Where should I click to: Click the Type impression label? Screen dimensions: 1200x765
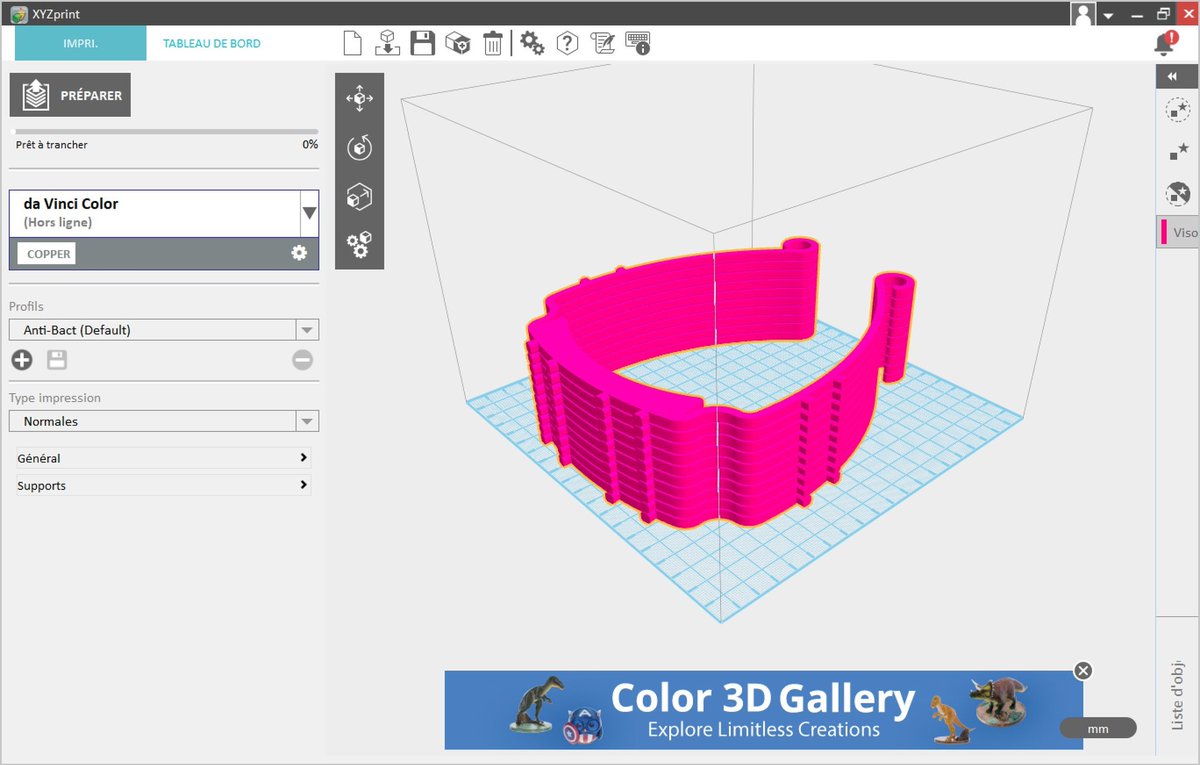pos(55,397)
